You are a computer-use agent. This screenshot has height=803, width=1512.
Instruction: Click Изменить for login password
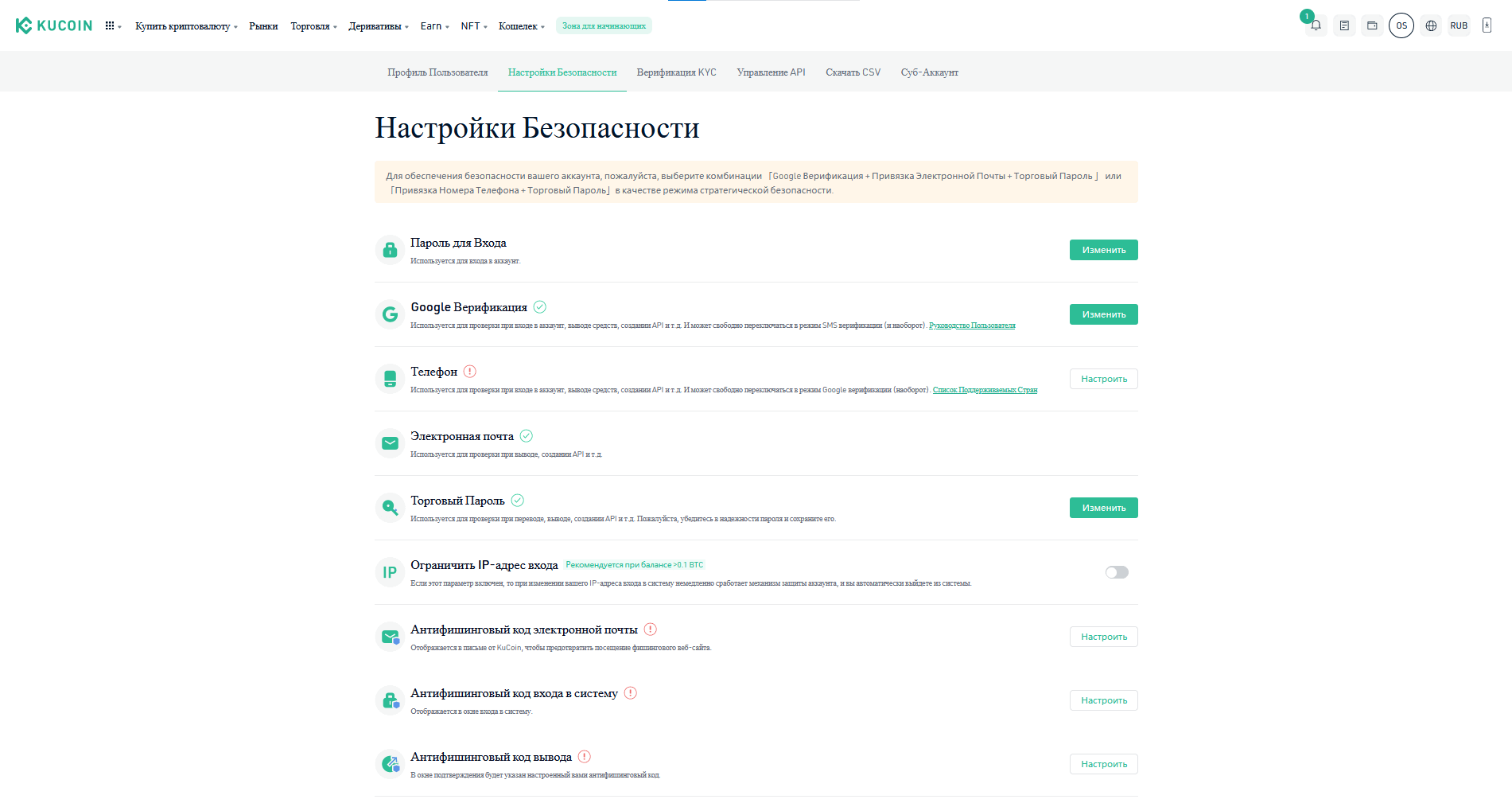click(1103, 250)
